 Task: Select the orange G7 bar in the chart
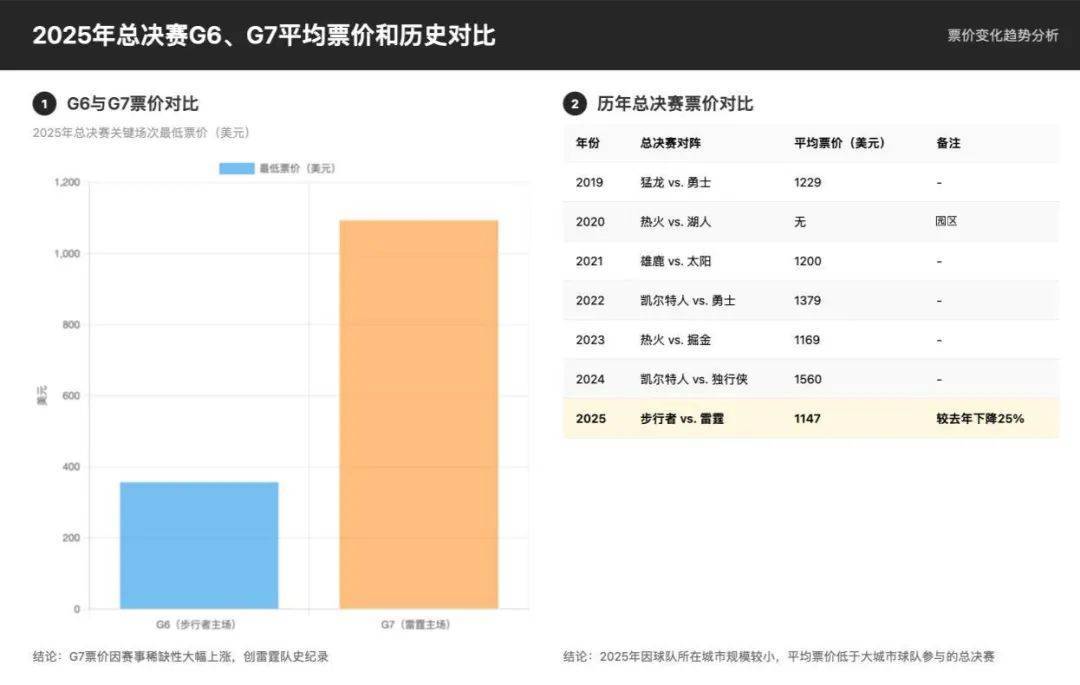[x=417, y=410]
